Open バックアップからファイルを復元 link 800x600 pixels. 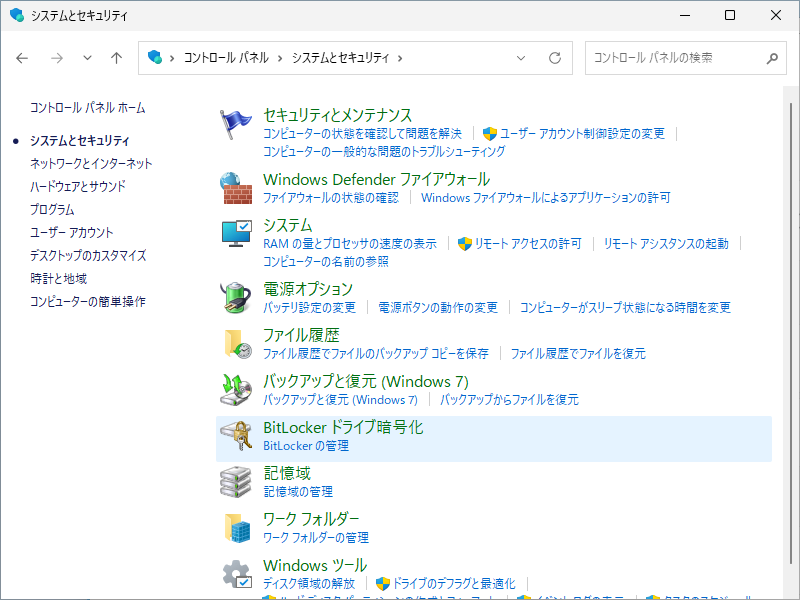tap(509, 399)
